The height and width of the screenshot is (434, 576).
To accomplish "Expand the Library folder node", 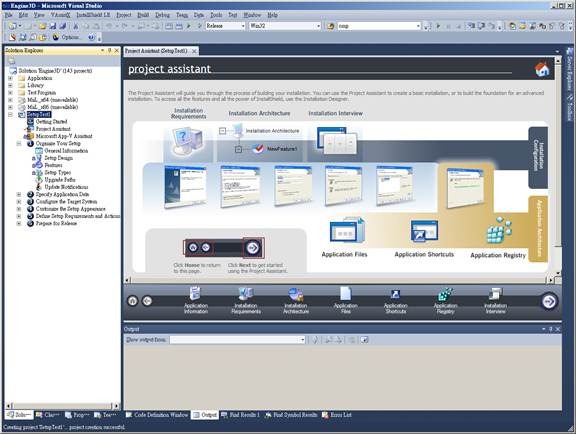I will 10,85.
